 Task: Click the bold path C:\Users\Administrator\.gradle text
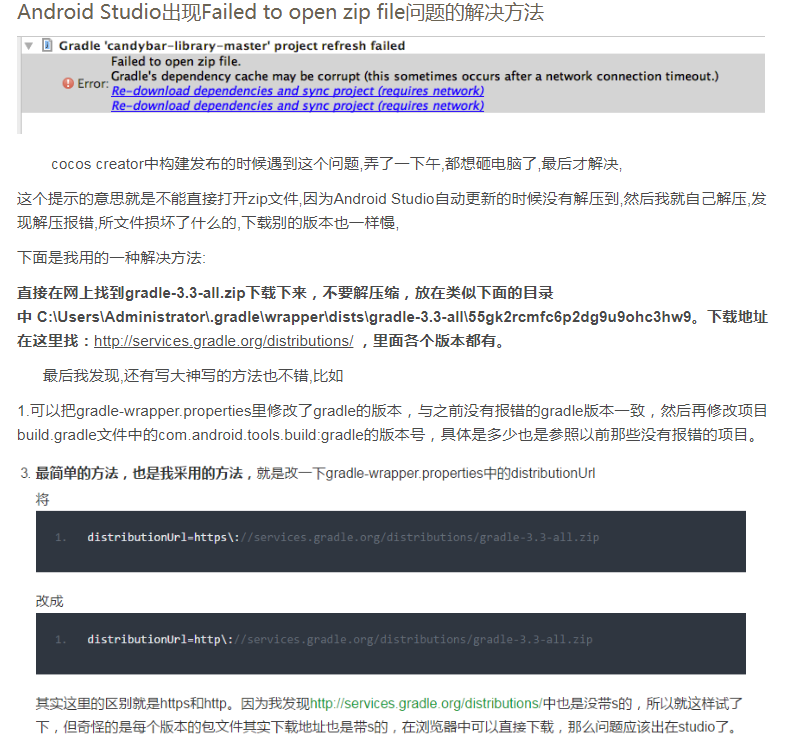[x=364, y=317]
